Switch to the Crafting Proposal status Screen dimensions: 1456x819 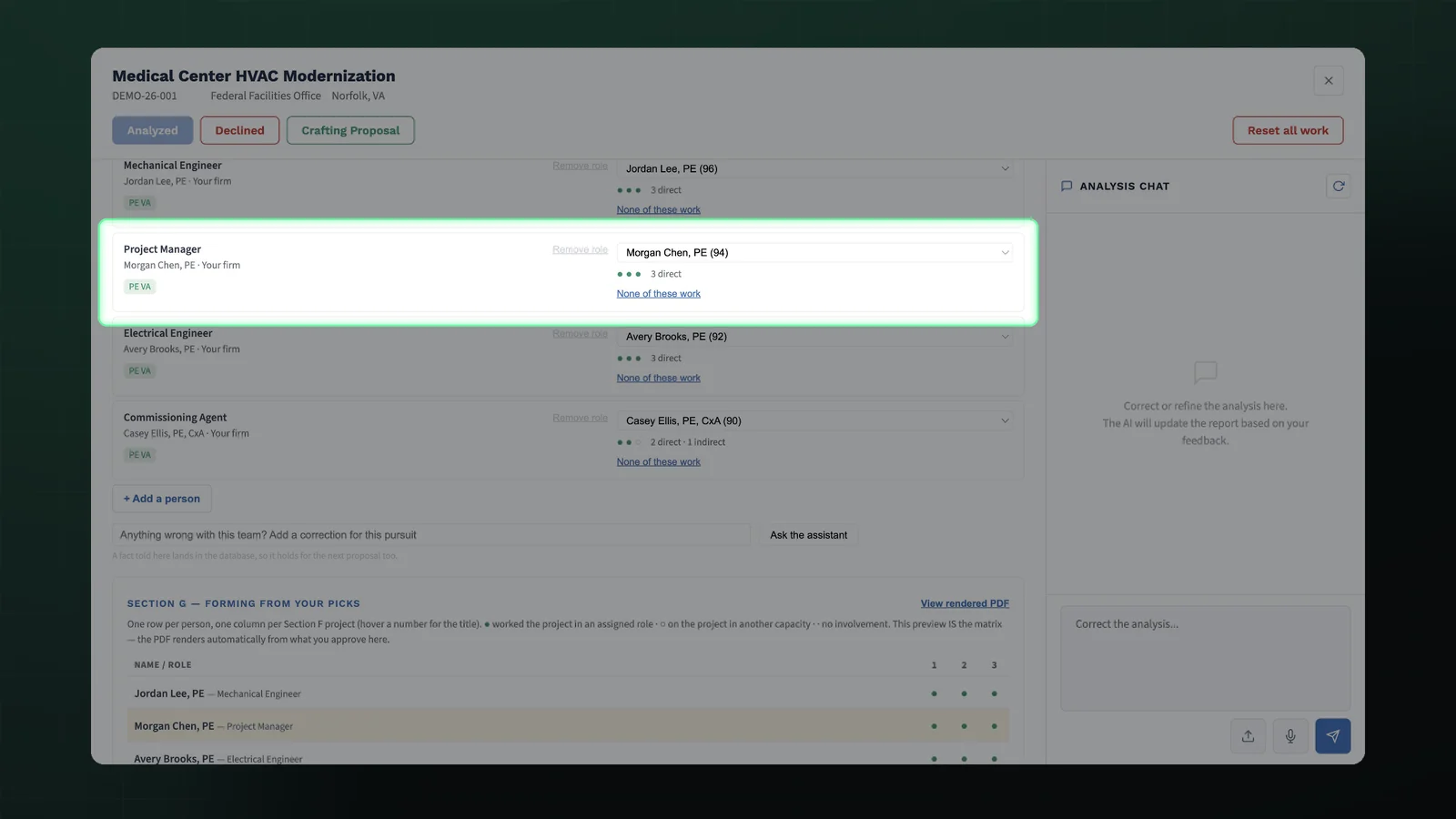coord(350,130)
